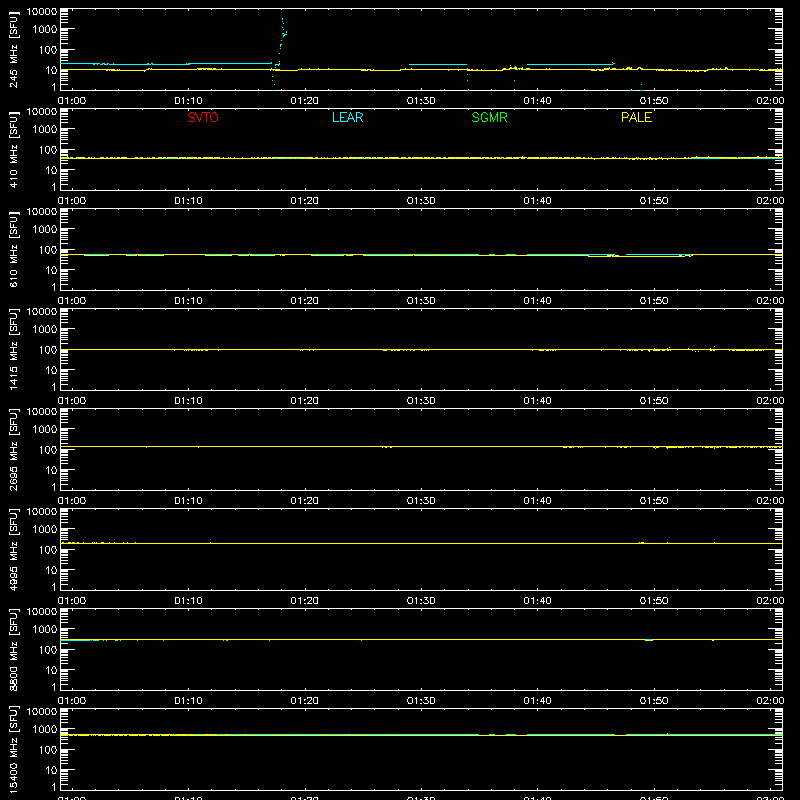Select the 4995 MHz [SFU] axis title
This screenshot has height=800, width=800.
click(13, 549)
